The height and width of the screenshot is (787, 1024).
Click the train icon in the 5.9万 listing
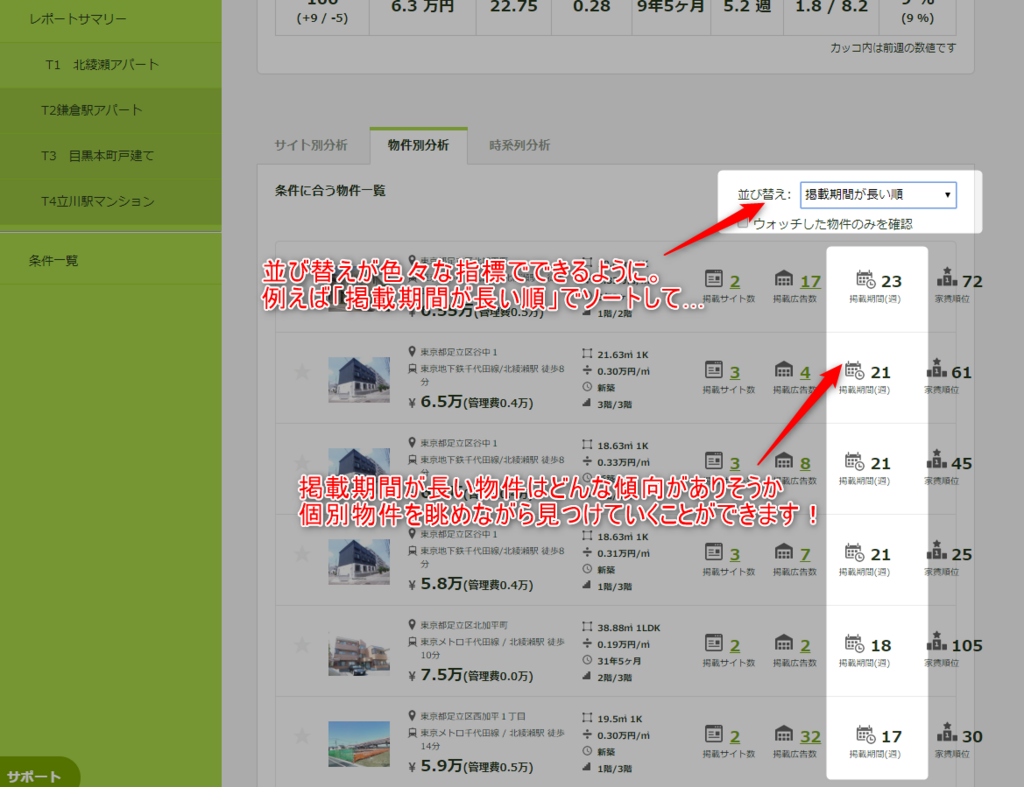point(412,733)
